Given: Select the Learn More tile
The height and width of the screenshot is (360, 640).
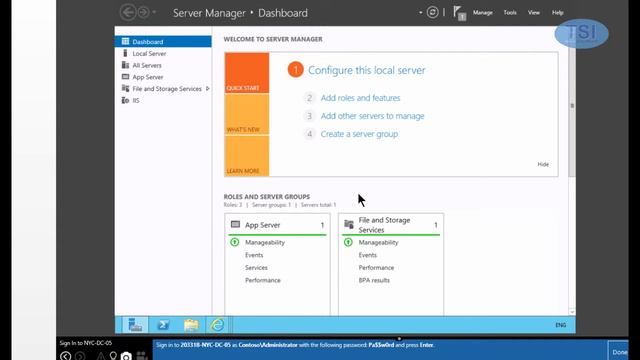Looking at the screenshot, I should click(247, 156).
